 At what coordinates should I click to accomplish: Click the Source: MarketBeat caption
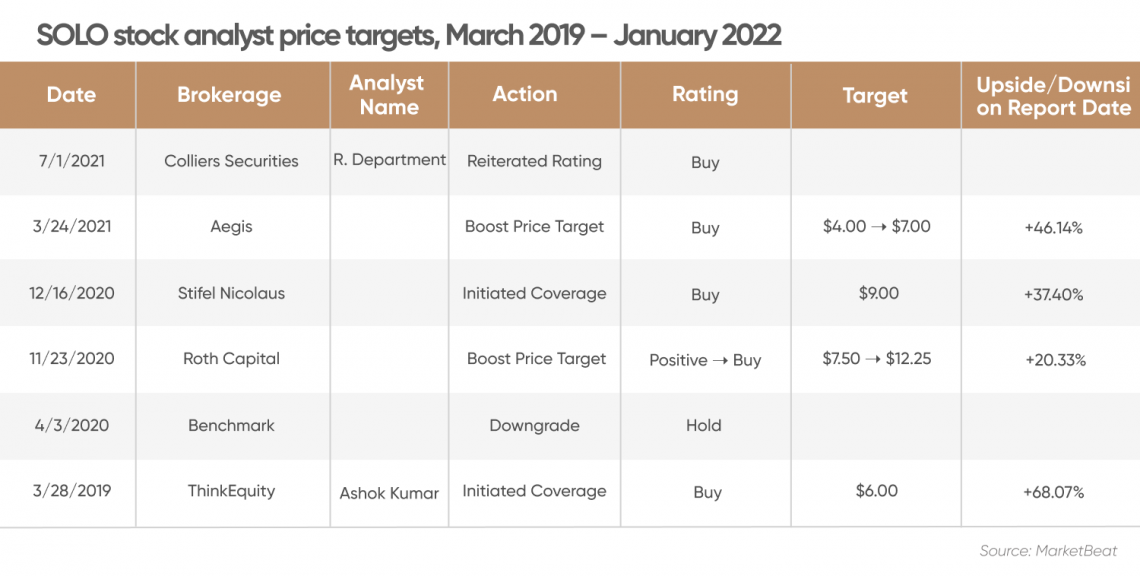click(x=1048, y=551)
